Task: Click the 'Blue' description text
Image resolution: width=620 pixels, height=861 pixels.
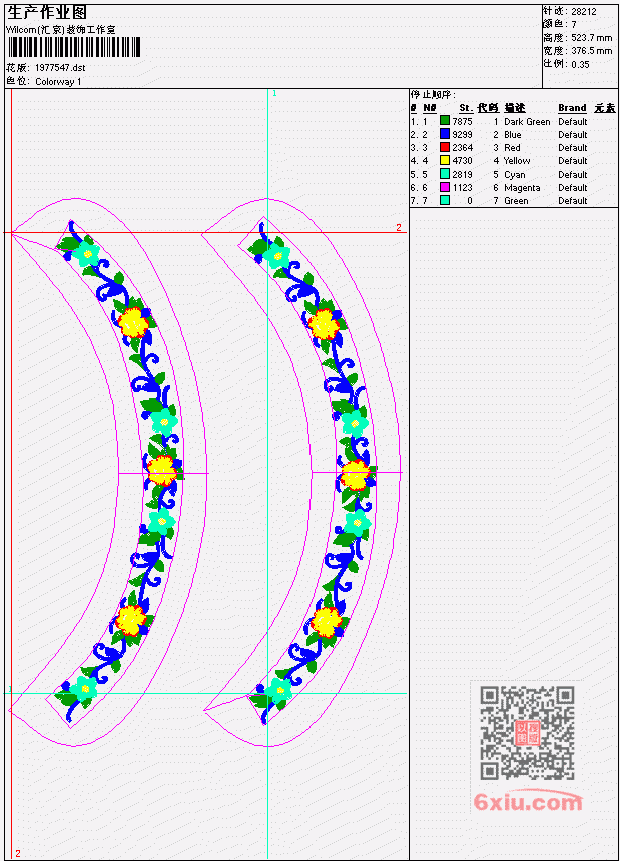Action: pyautogui.click(x=513, y=135)
